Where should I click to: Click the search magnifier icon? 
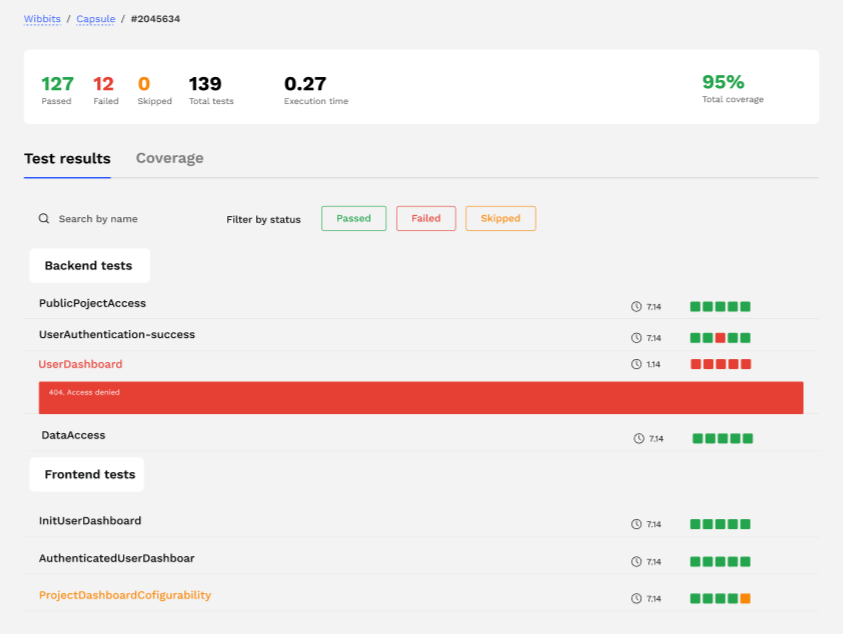click(x=44, y=218)
